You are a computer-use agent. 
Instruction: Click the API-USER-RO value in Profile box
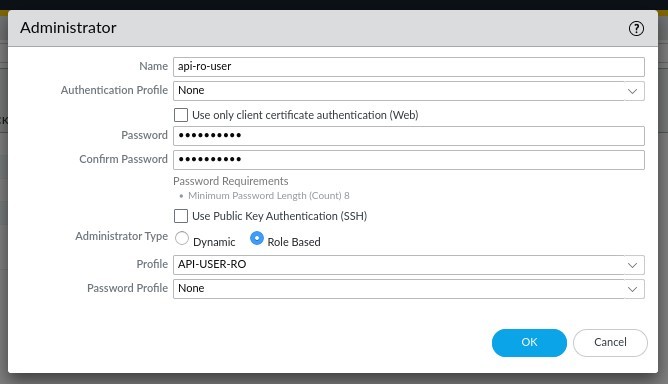tap(212, 264)
